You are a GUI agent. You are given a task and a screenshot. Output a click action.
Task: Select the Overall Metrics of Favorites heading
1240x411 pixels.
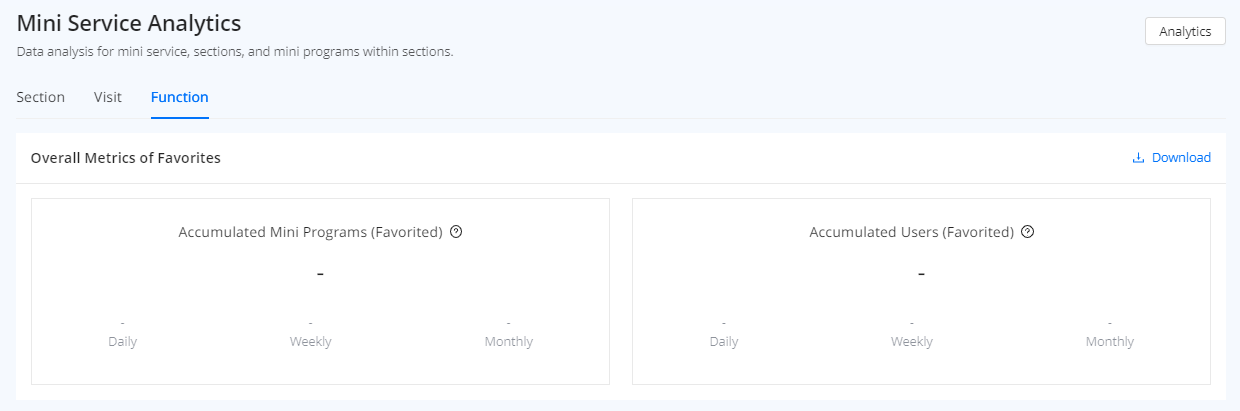click(126, 158)
